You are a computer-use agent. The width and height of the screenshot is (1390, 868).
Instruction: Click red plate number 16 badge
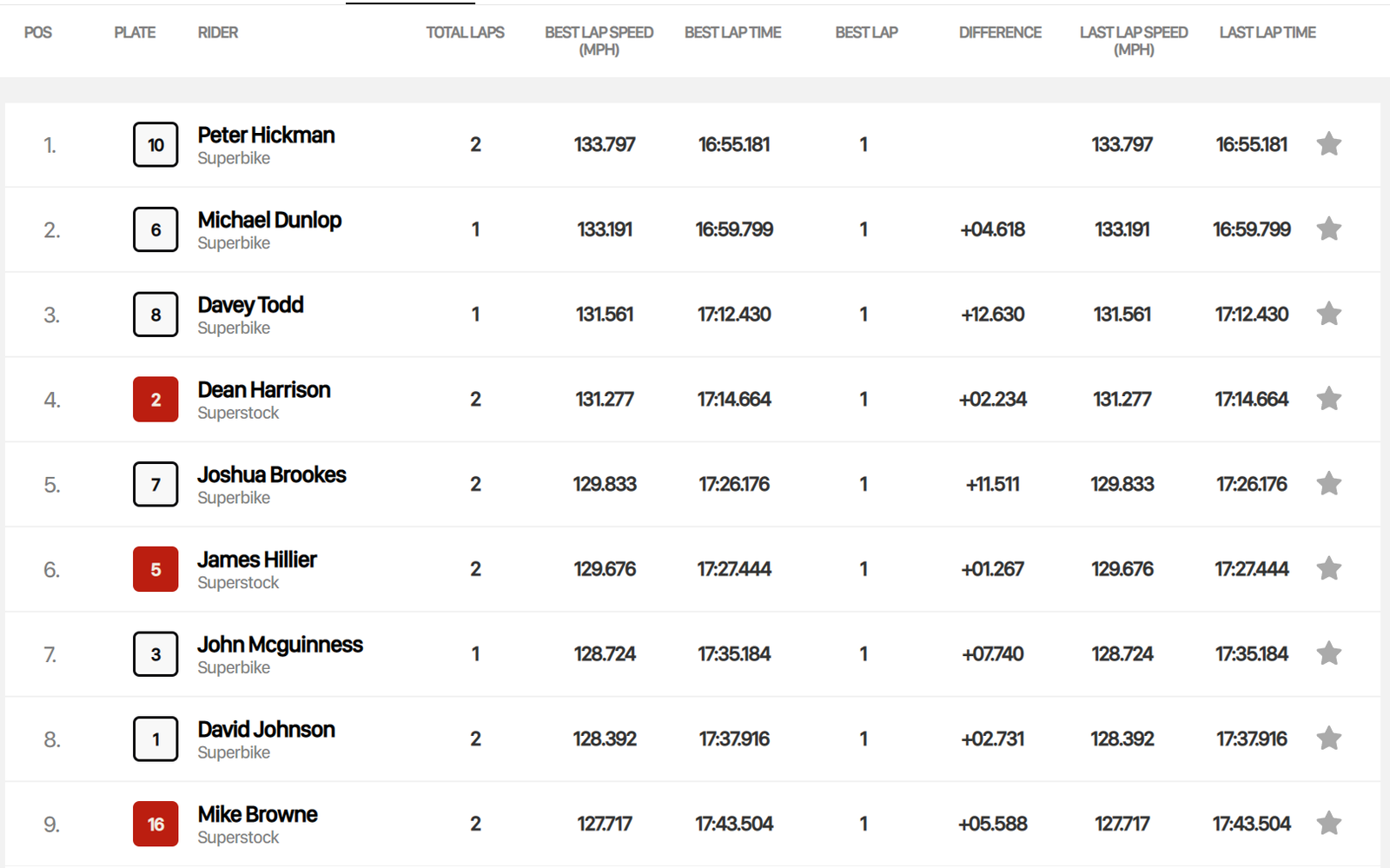156,824
